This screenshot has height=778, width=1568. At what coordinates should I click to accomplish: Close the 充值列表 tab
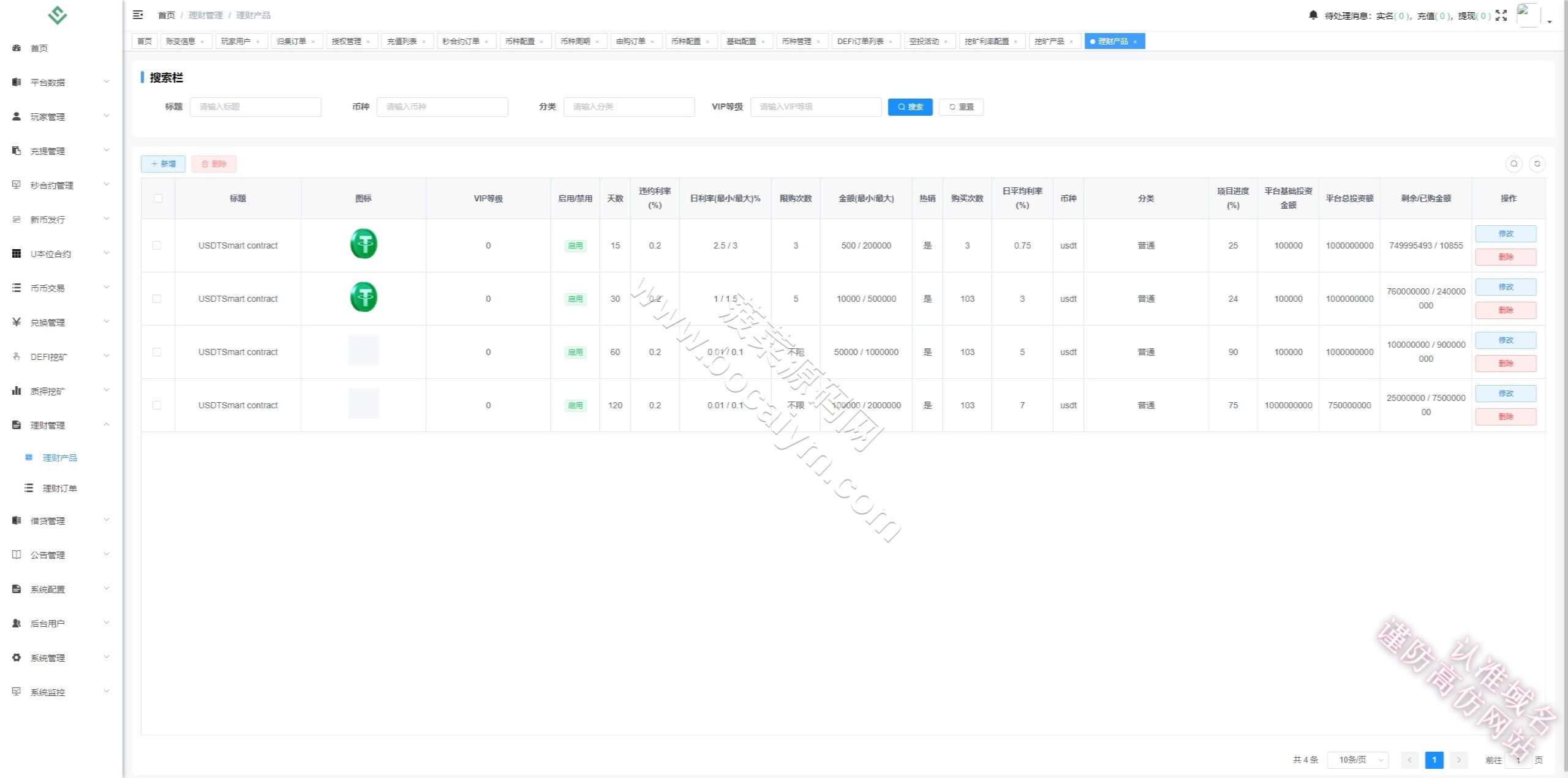tap(424, 42)
